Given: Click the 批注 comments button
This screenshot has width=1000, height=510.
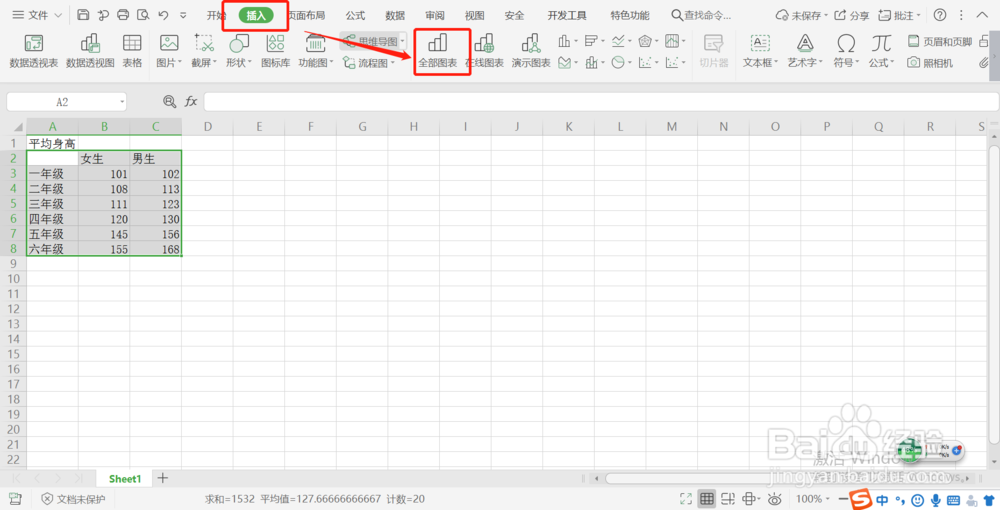Looking at the screenshot, I should [899, 15].
